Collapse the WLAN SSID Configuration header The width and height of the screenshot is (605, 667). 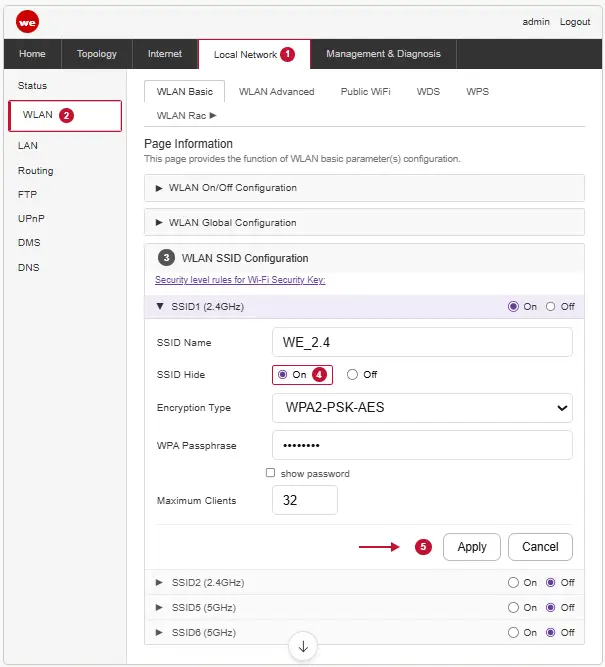[364, 258]
